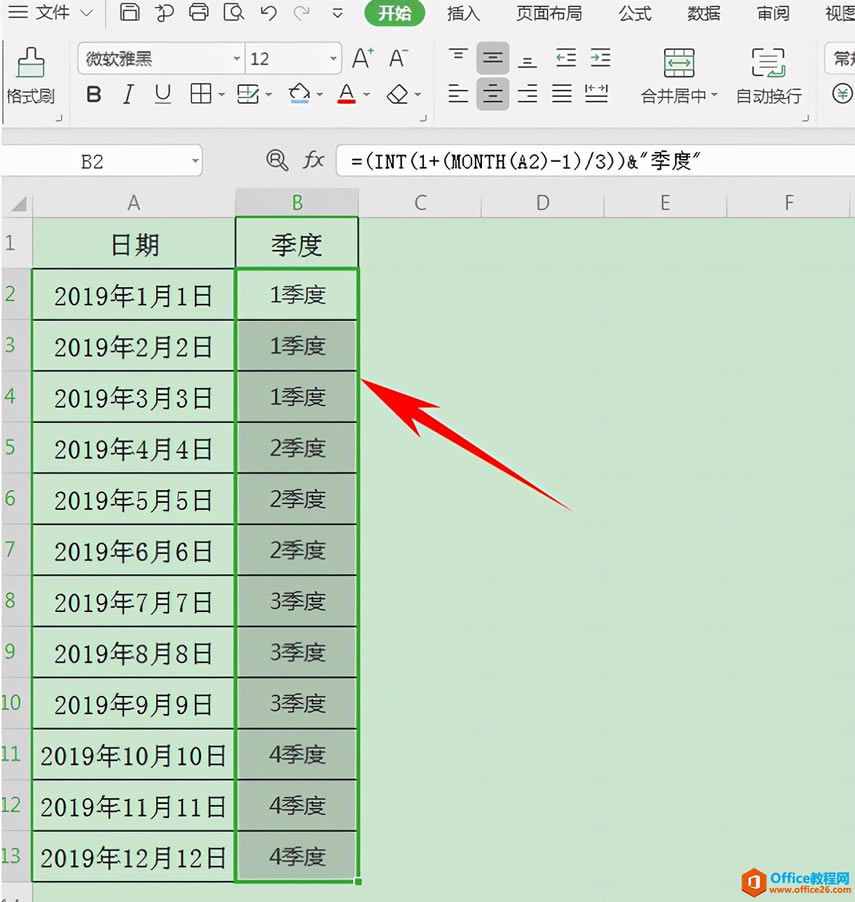Image resolution: width=855 pixels, height=902 pixels.
Task: Expand the borders dropdown arrow
Action: (222, 94)
